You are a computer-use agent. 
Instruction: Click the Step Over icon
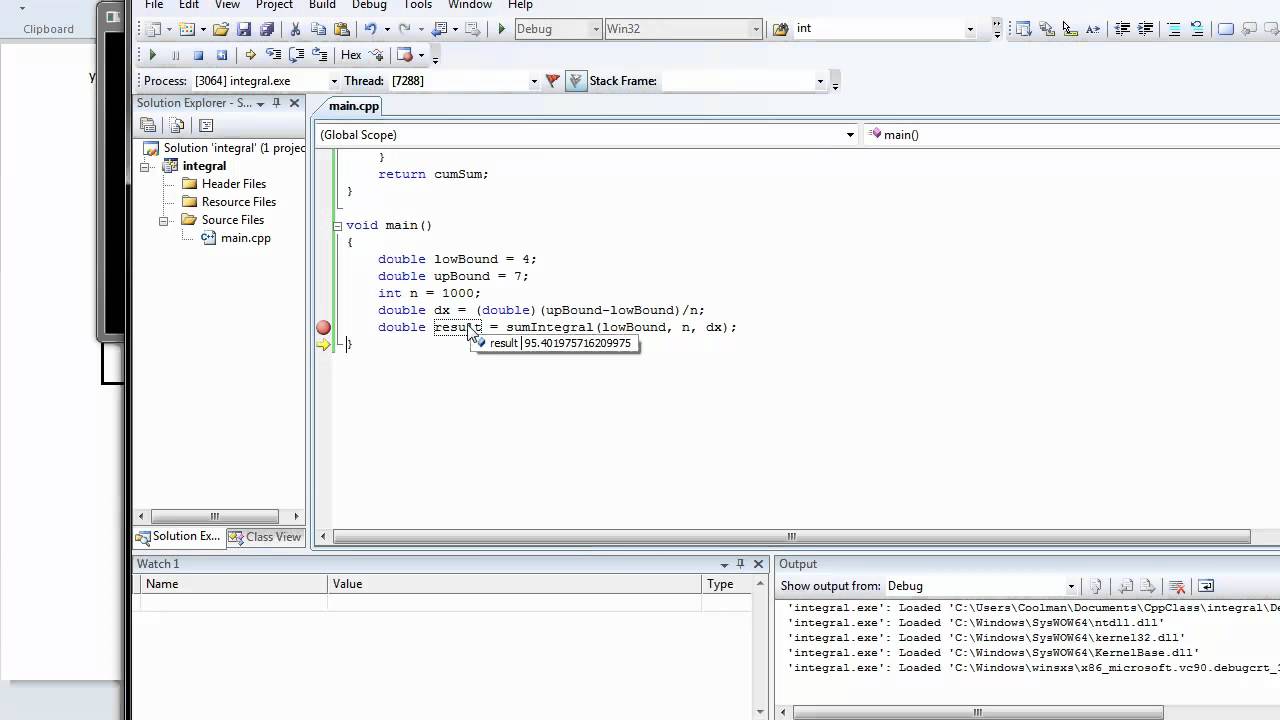[x=296, y=55]
